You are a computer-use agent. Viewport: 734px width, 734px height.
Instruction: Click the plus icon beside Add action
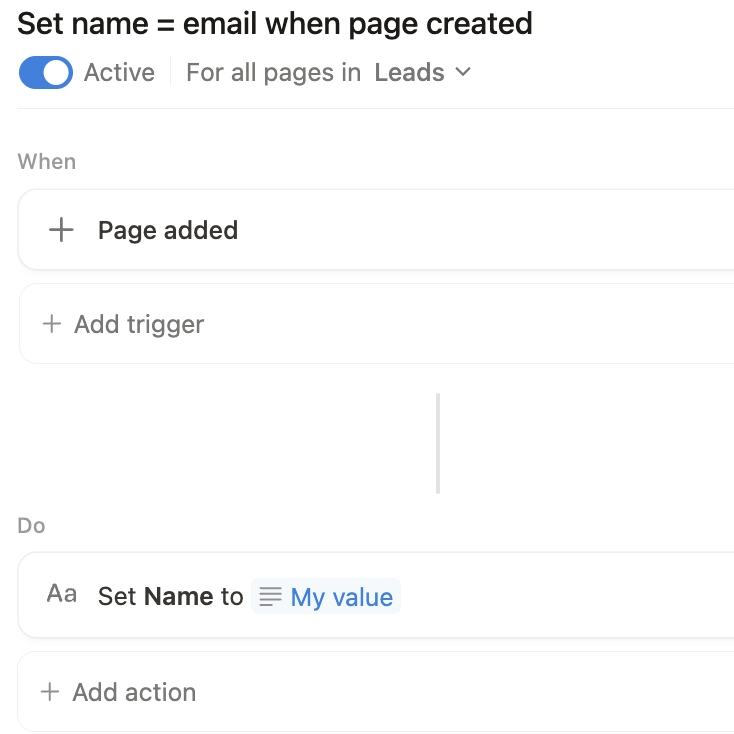(50, 692)
